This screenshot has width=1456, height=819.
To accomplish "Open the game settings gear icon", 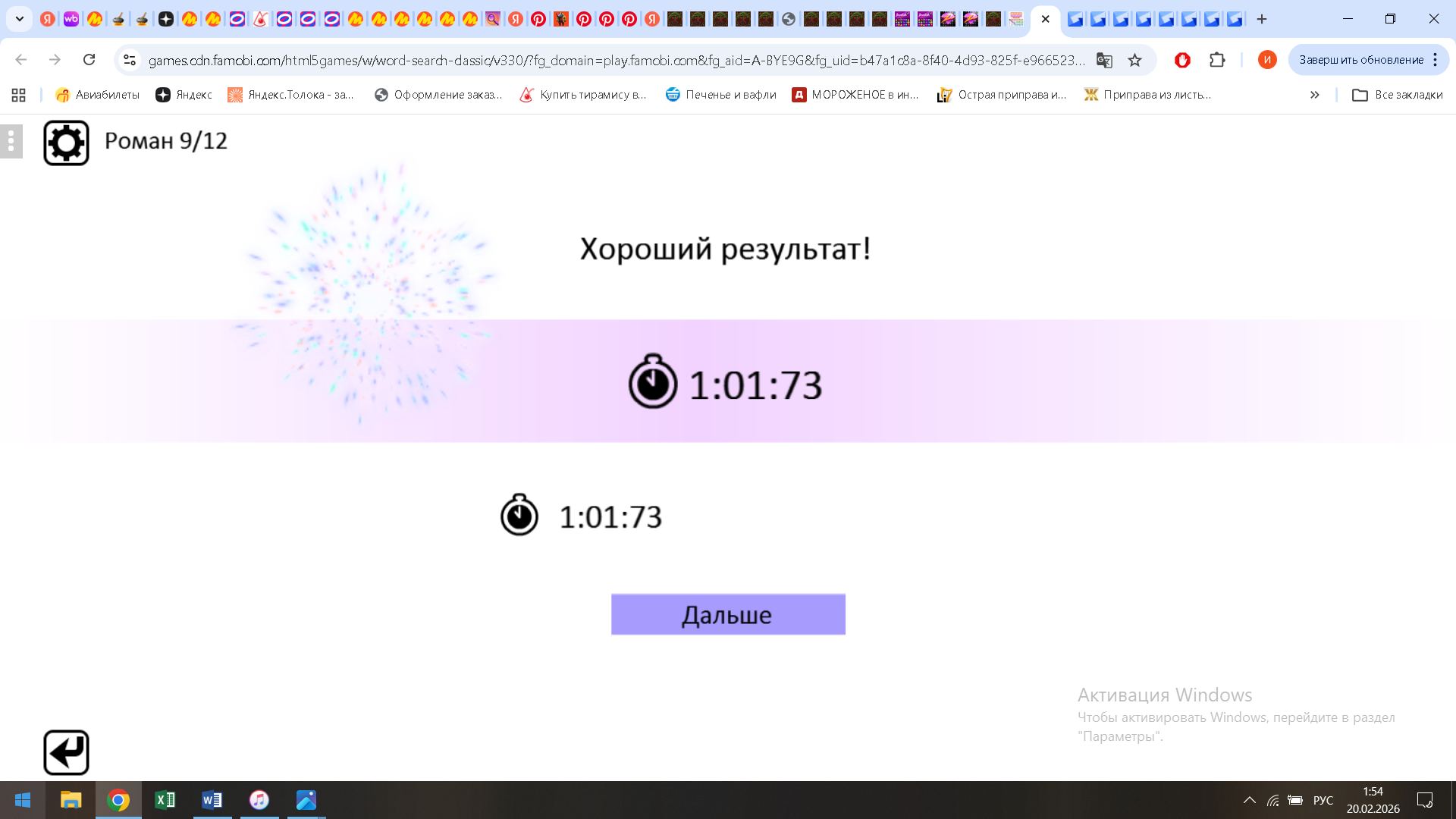I will pos(66,141).
